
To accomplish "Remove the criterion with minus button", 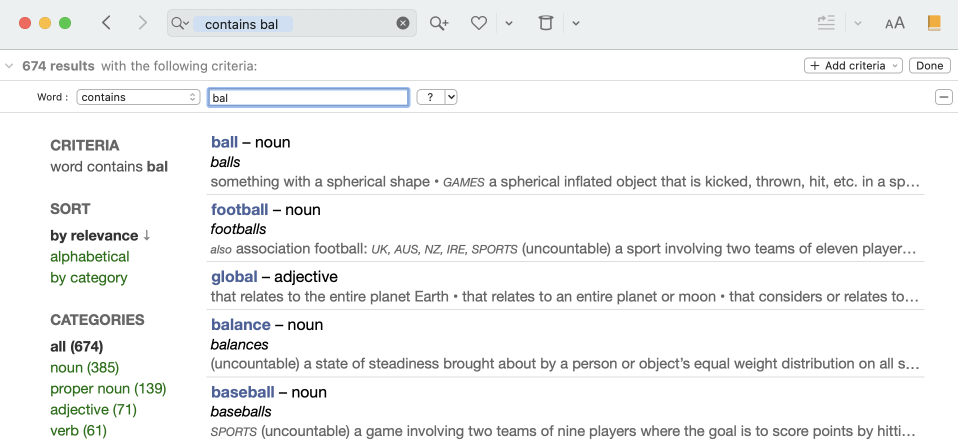I will [x=943, y=97].
